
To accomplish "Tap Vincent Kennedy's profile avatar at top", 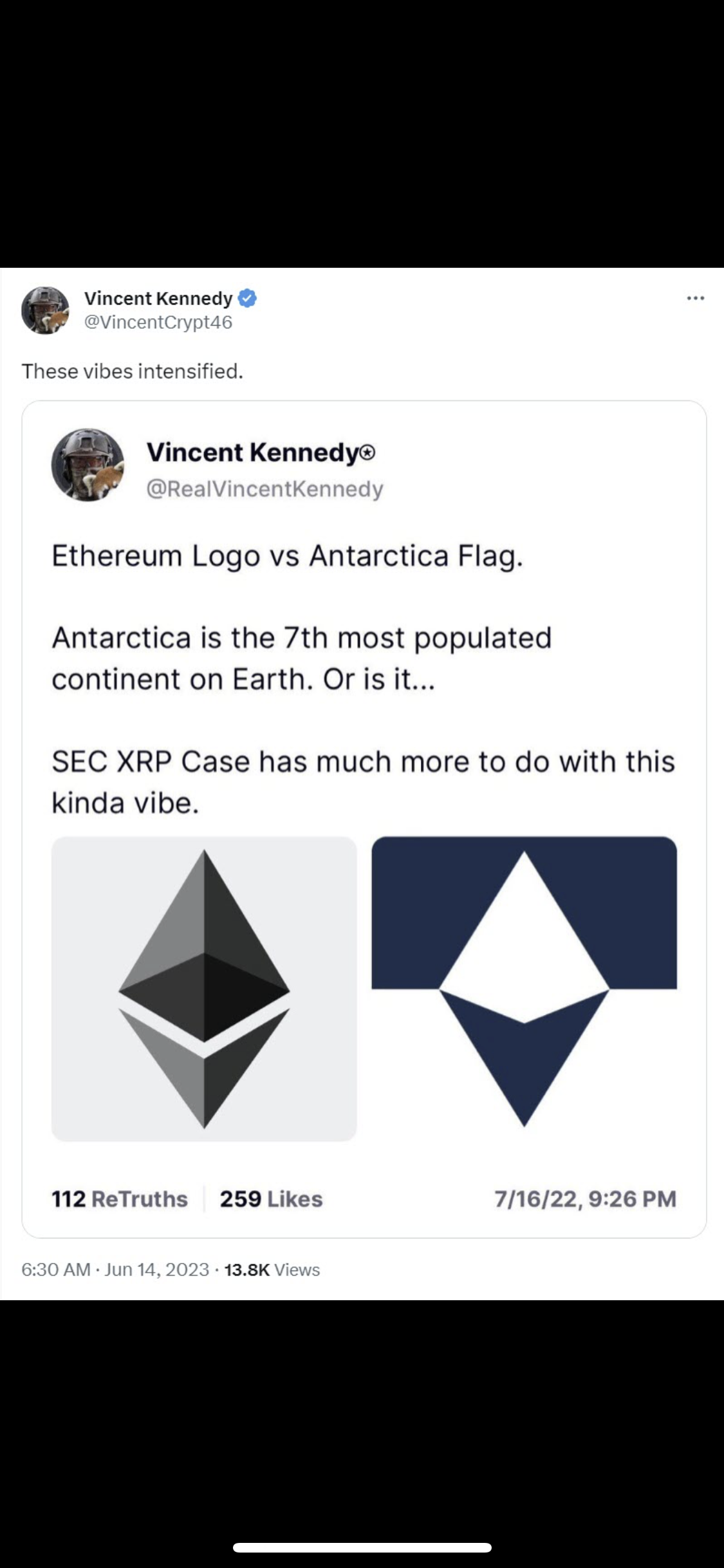I will pyautogui.click(x=45, y=310).
